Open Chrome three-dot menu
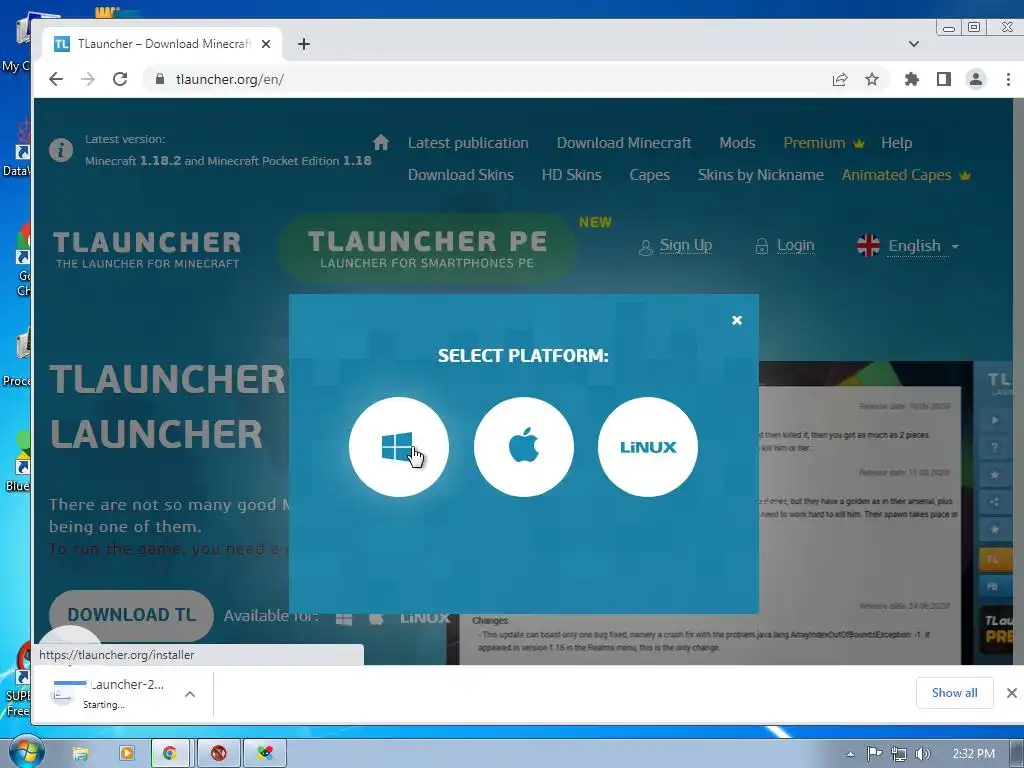Screen dimensions: 1024x768 coord(1008,79)
